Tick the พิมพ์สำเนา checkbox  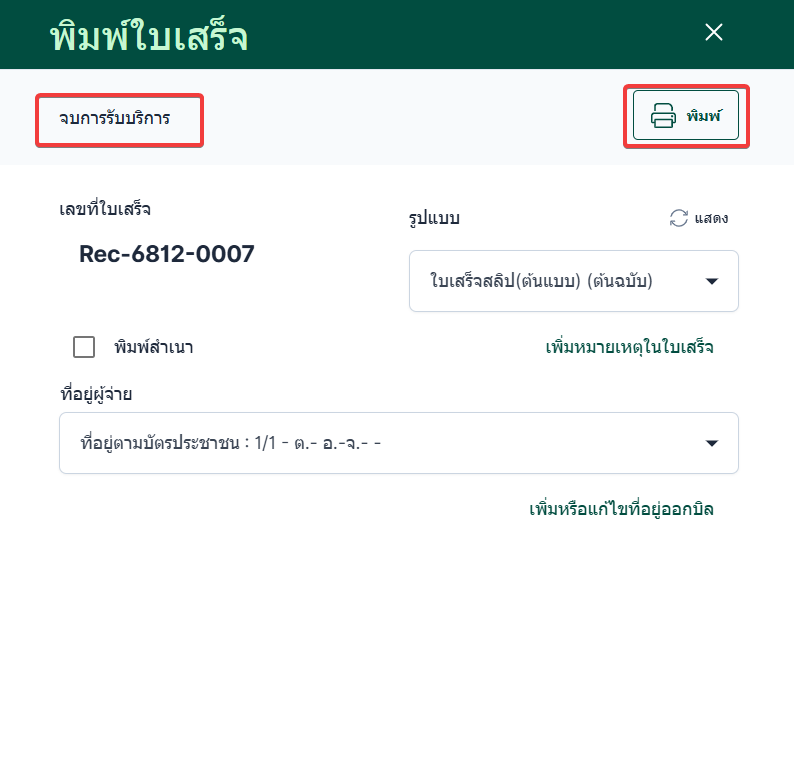(84, 347)
